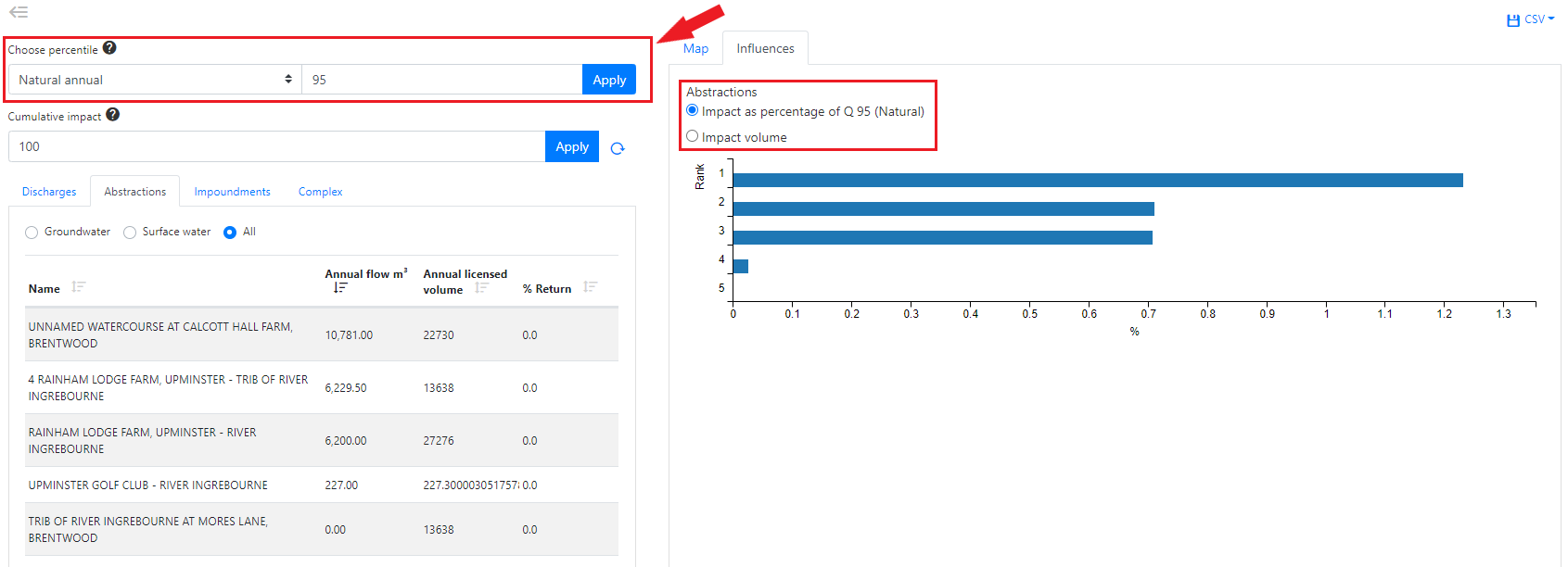
Task: Click the rank 1 bar in chart
Action: [1097, 181]
